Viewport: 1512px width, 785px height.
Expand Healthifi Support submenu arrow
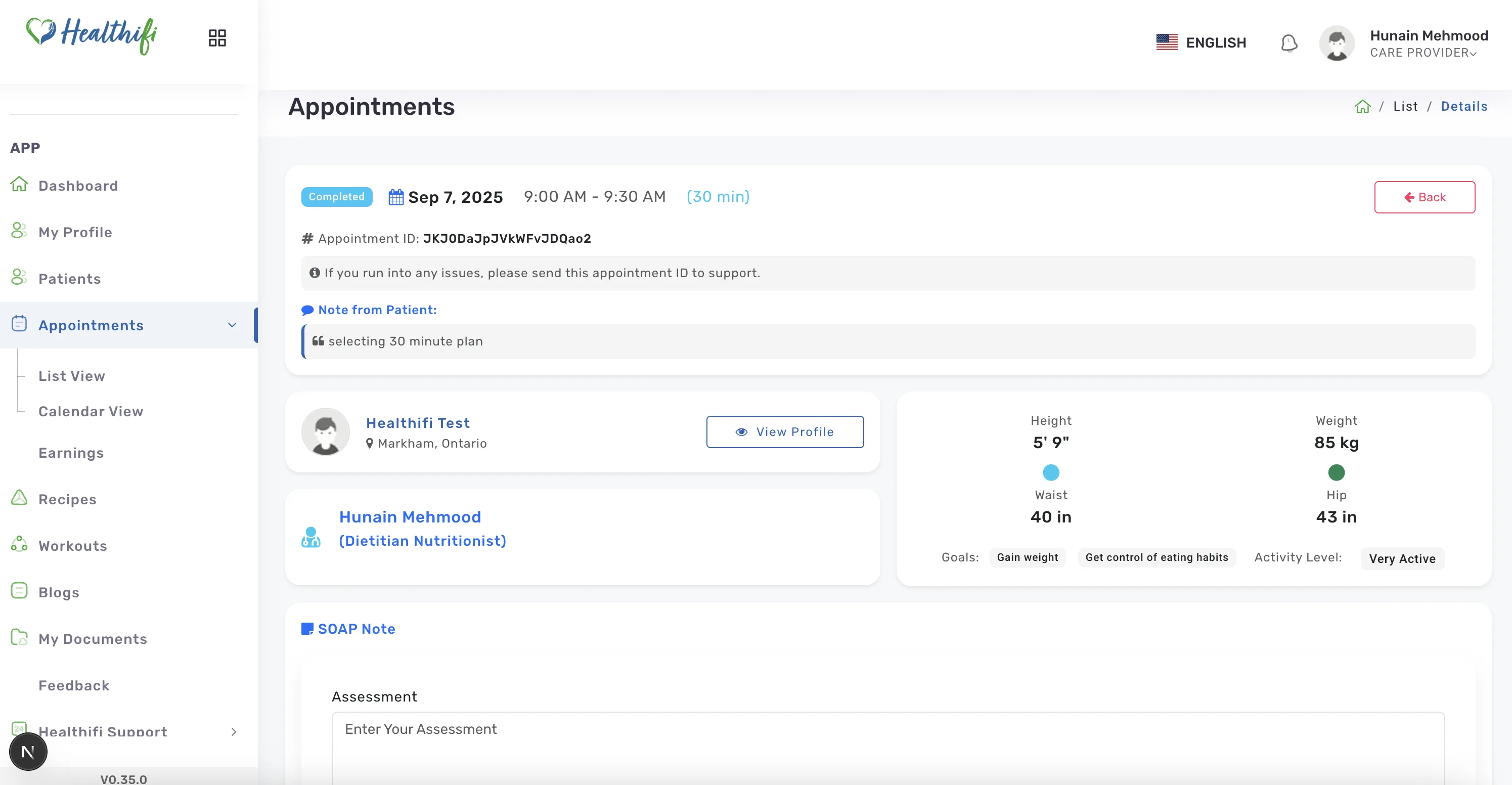point(234,731)
